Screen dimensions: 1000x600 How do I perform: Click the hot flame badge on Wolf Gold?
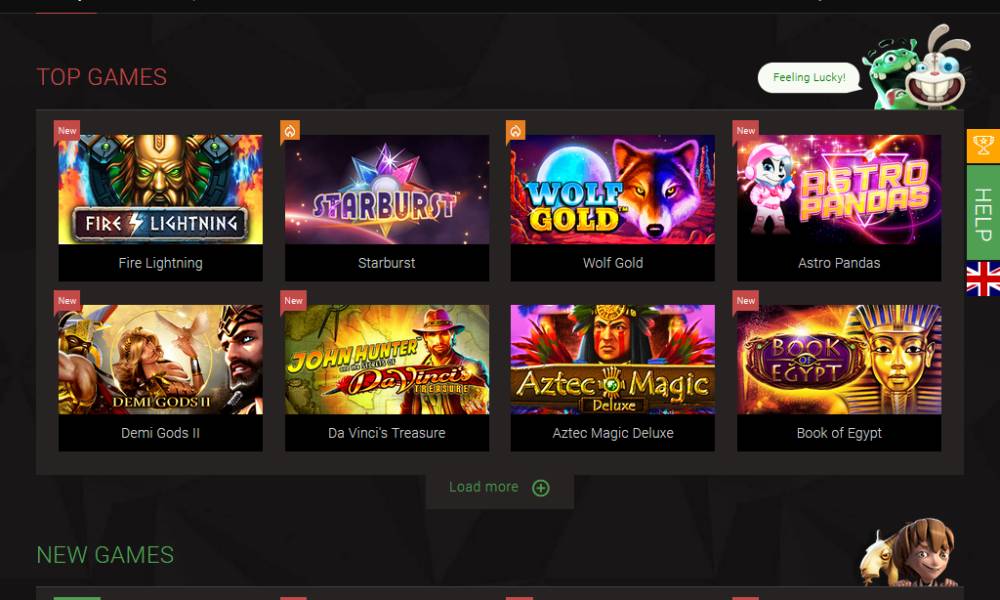(516, 131)
